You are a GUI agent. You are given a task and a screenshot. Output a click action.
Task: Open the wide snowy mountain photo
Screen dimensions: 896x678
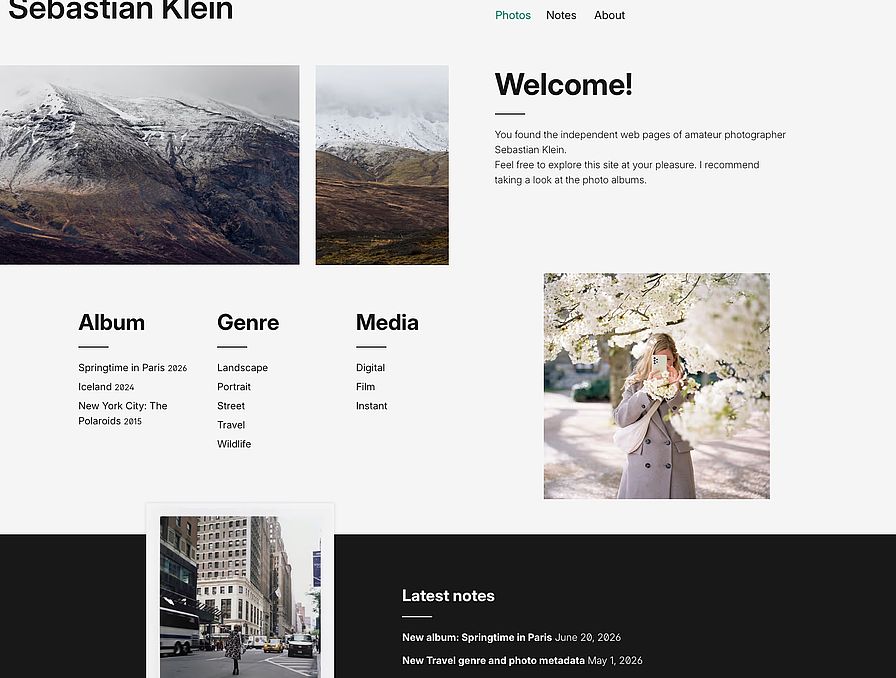click(x=149, y=165)
